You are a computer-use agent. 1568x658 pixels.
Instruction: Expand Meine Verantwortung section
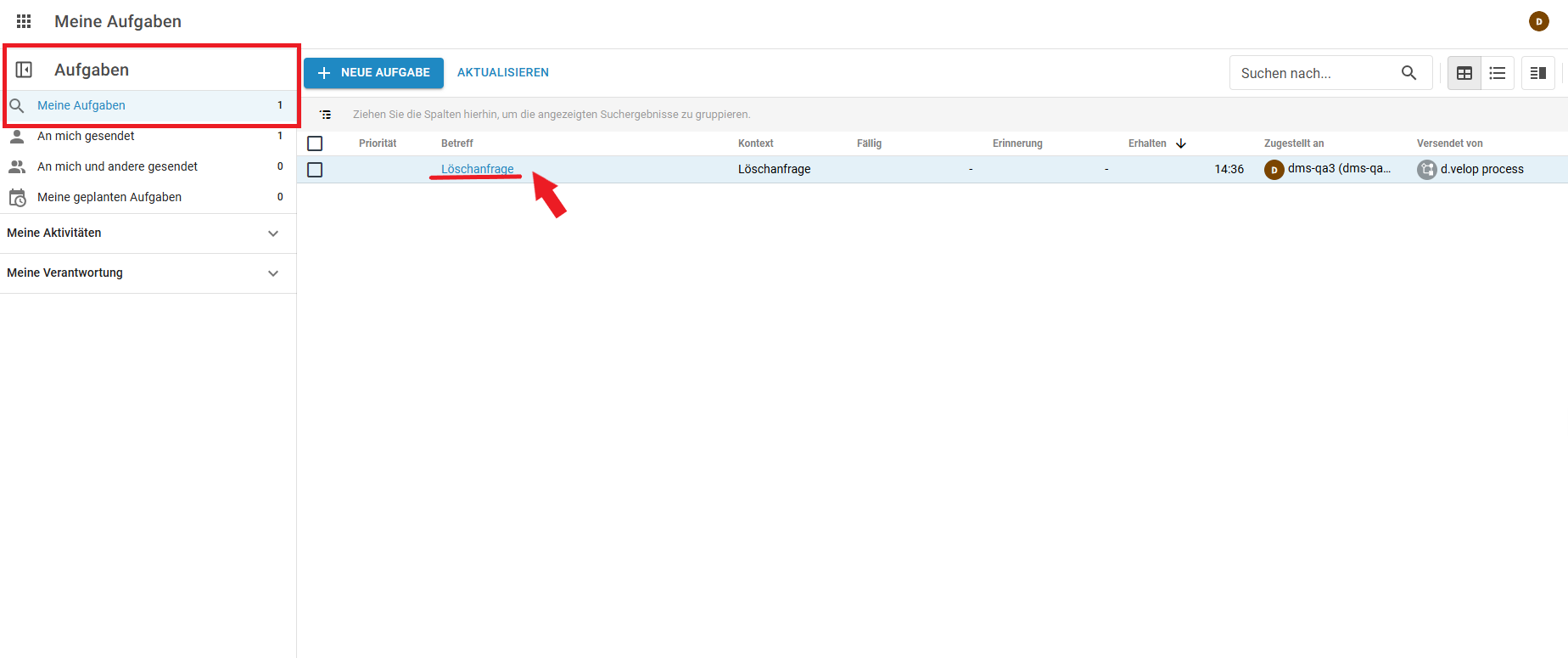pos(272,273)
